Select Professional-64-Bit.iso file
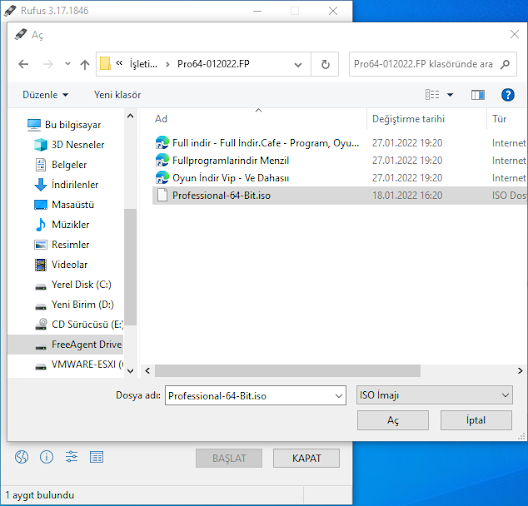The width and height of the screenshot is (528, 506). 340,196
